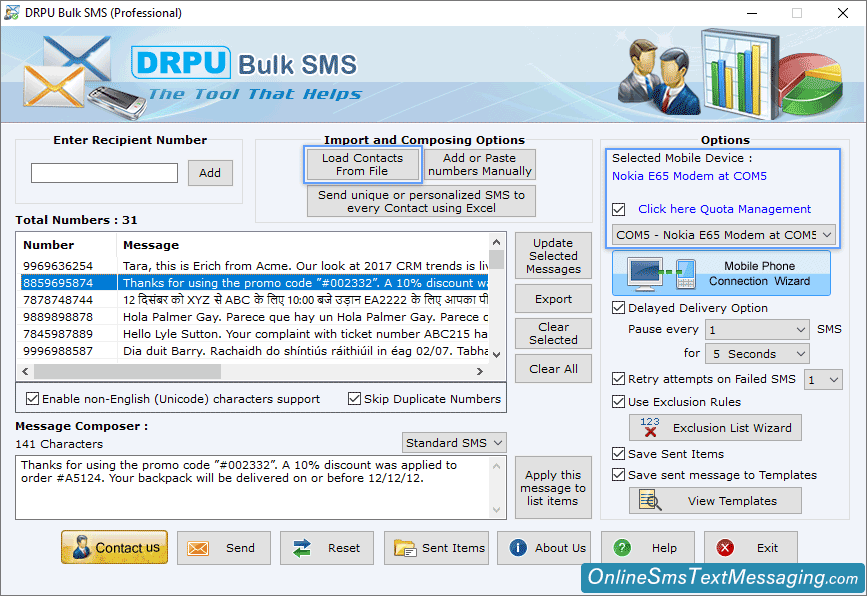This screenshot has height=596, width=867.
Task: Toggle Use Exclusion Rules checkbox
Action: (x=619, y=401)
